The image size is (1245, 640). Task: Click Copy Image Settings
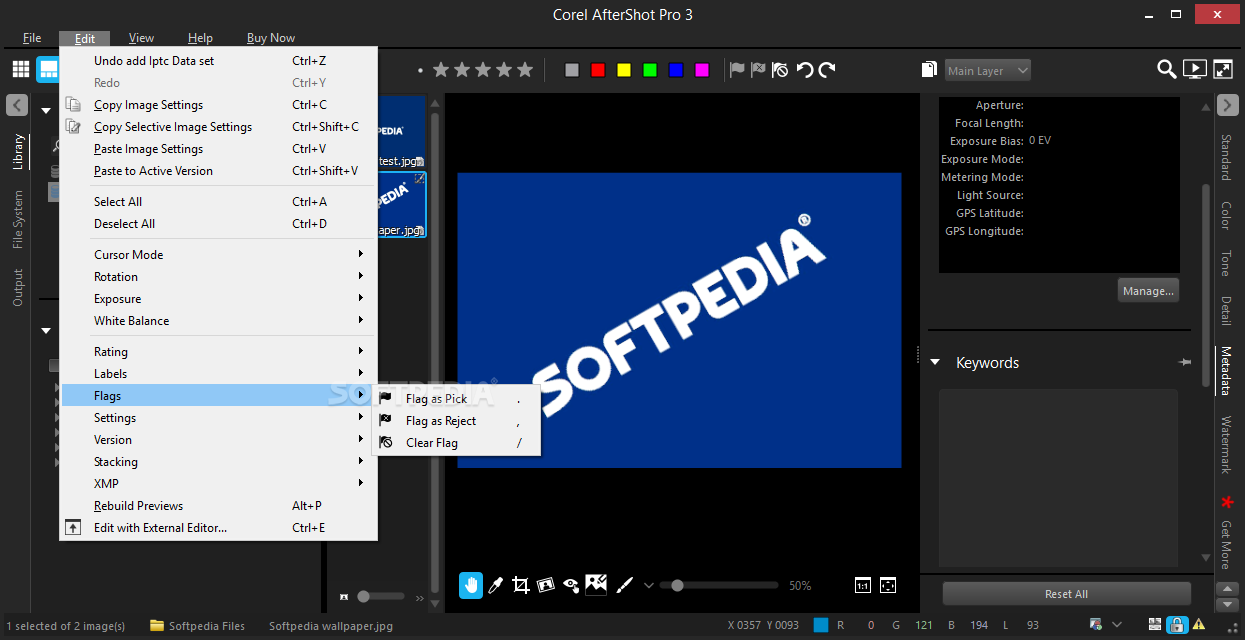(x=219, y=104)
